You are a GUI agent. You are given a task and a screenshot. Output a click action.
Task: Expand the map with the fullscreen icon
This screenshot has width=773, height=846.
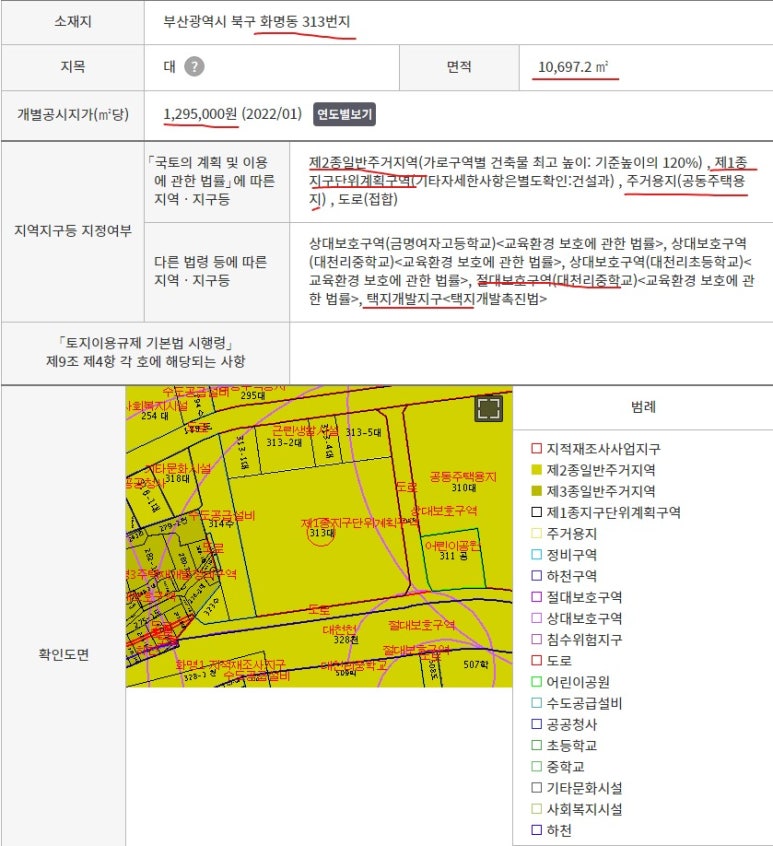[x=489, y=408]
